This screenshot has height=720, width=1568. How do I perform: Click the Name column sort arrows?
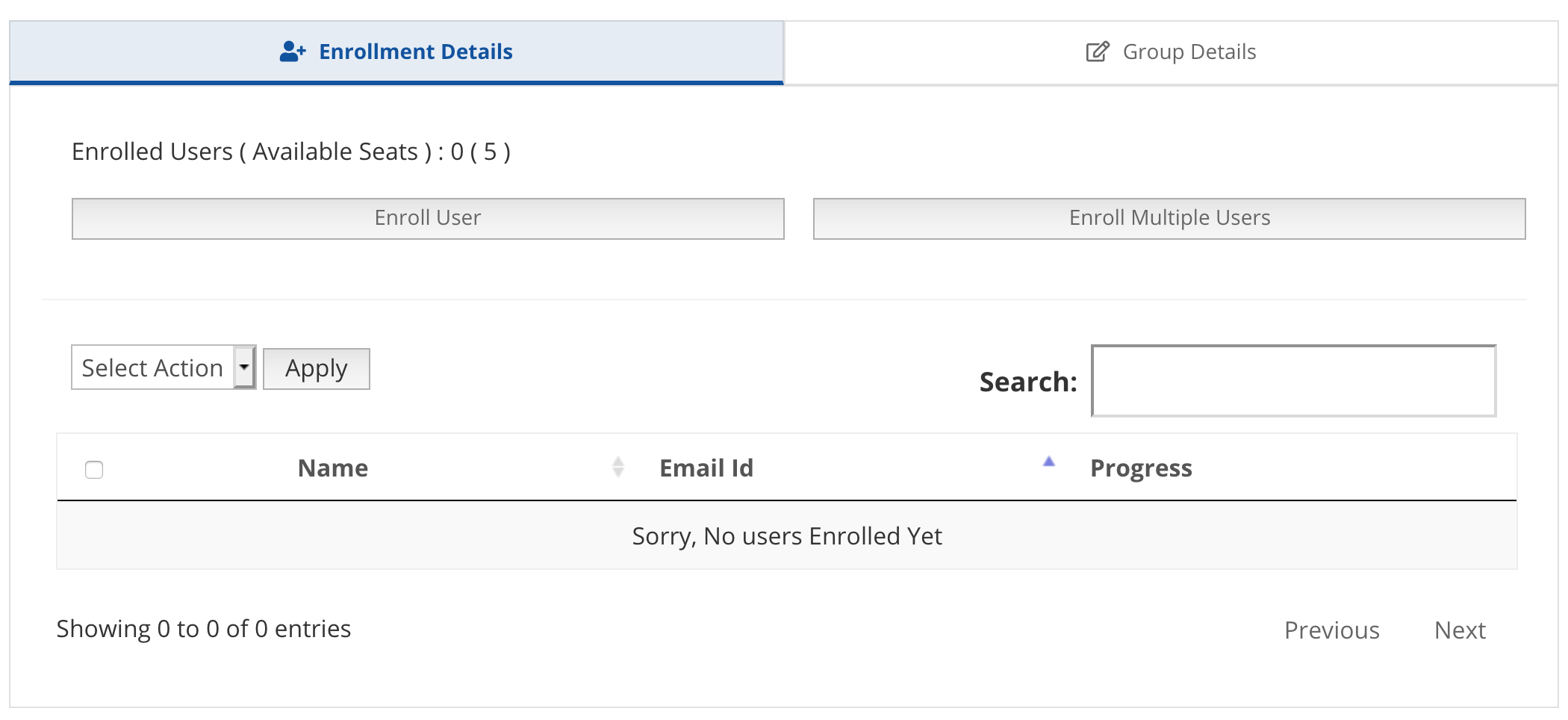pos(617,467)
